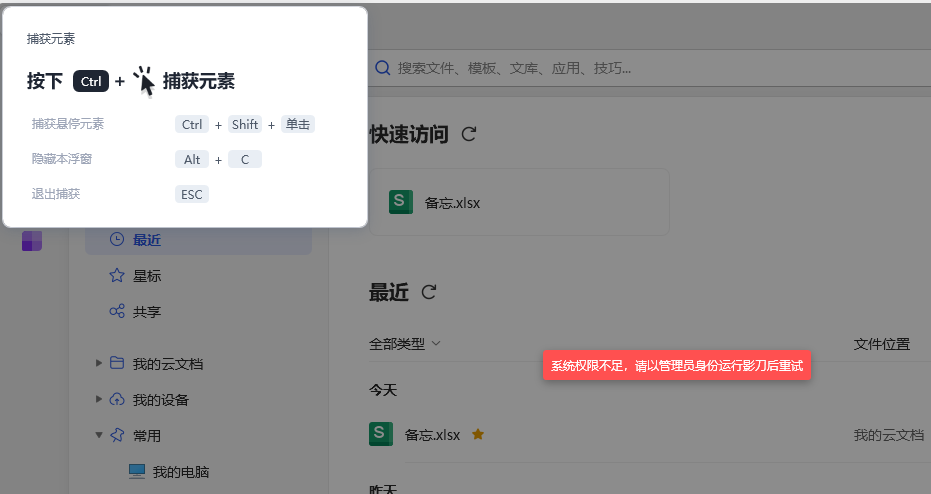The width and height of the screenshot is (931, 494).
Task: Select 最近 in the sidebar
Action: [198, 240]
